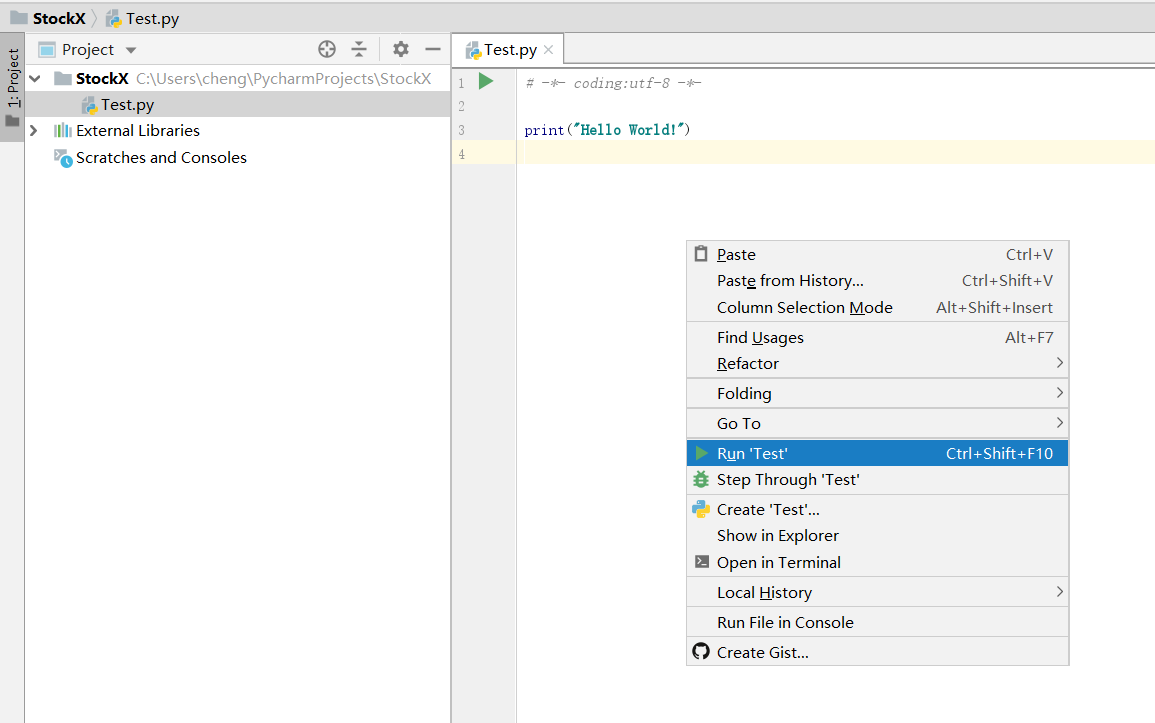Expand the External Libraries node
The image size is (1155, 723).
click(35, 130)
